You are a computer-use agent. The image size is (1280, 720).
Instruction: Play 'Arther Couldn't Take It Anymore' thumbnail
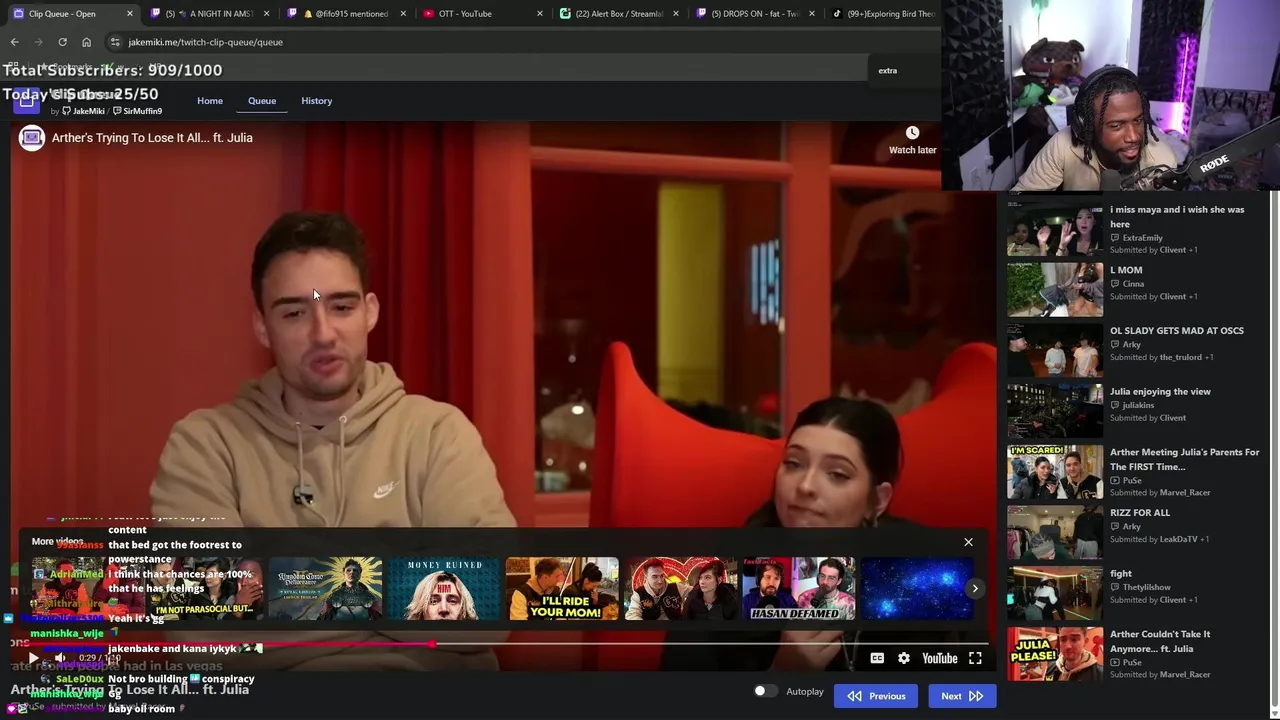(1055, 654)
